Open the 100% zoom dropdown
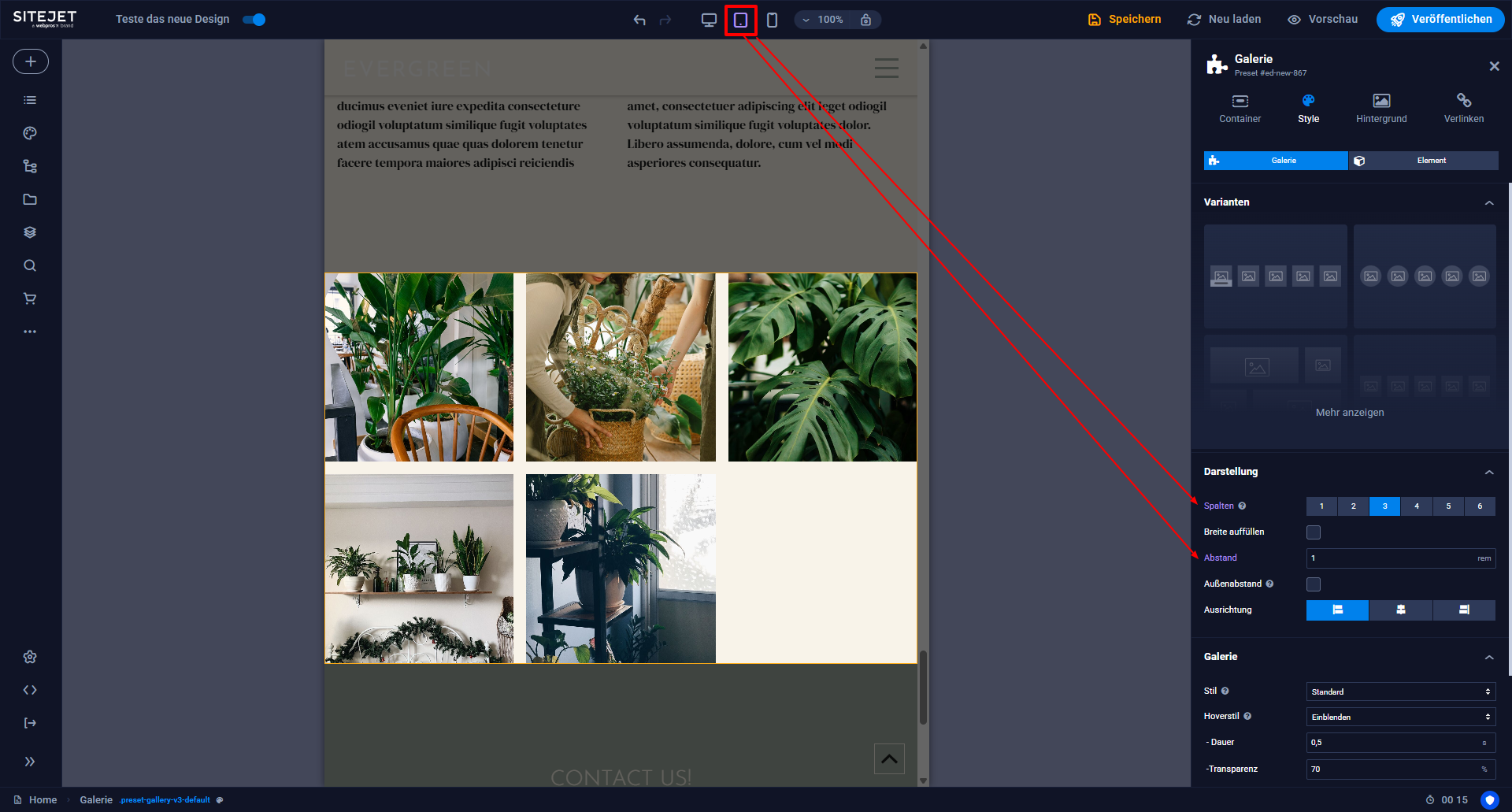Viewport: 1512px width, 812px height. 823,20
